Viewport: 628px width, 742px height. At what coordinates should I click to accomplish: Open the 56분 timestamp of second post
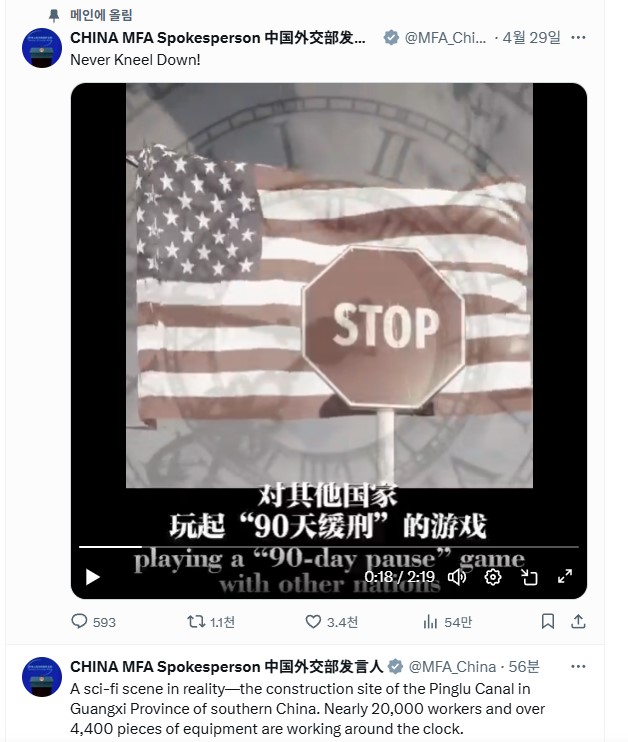tap(524, 667)
